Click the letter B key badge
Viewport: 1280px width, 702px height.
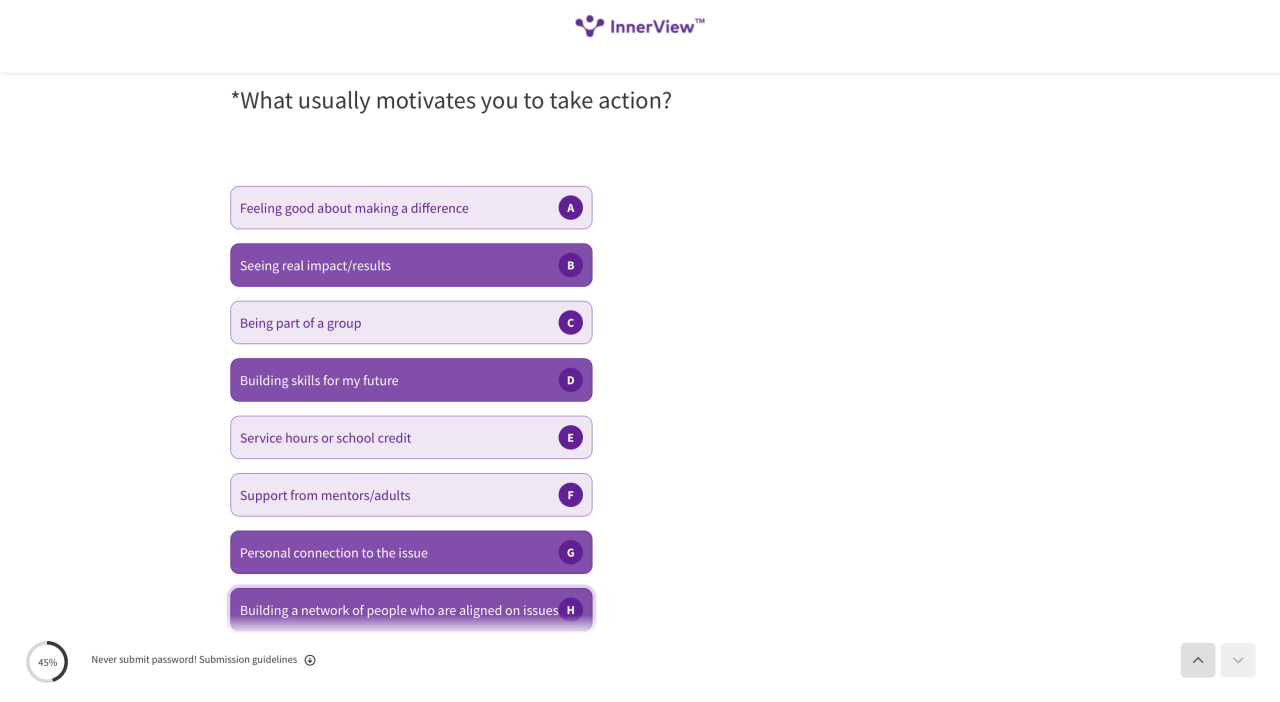571,265
